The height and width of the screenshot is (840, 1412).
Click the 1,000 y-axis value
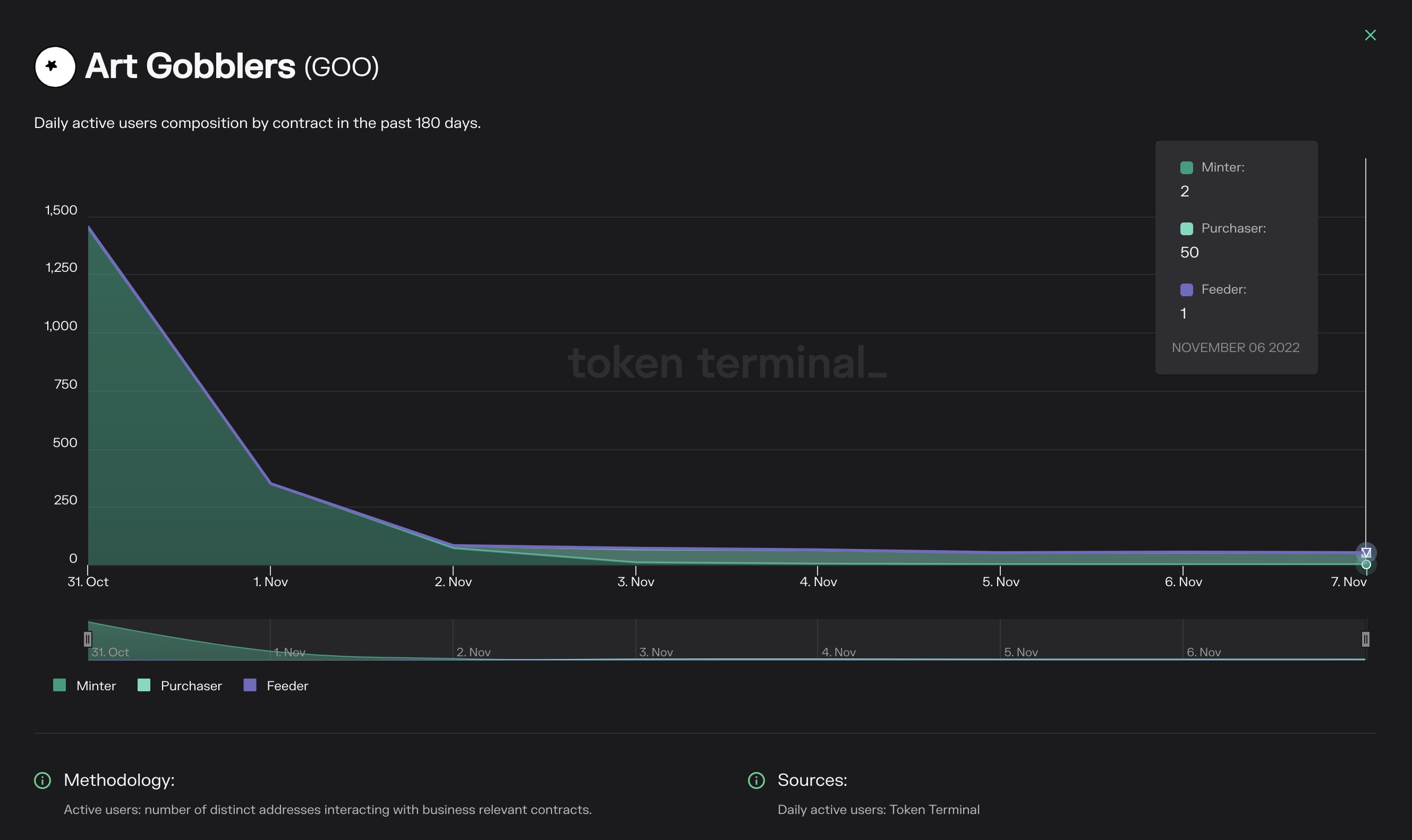pos(61,326)
